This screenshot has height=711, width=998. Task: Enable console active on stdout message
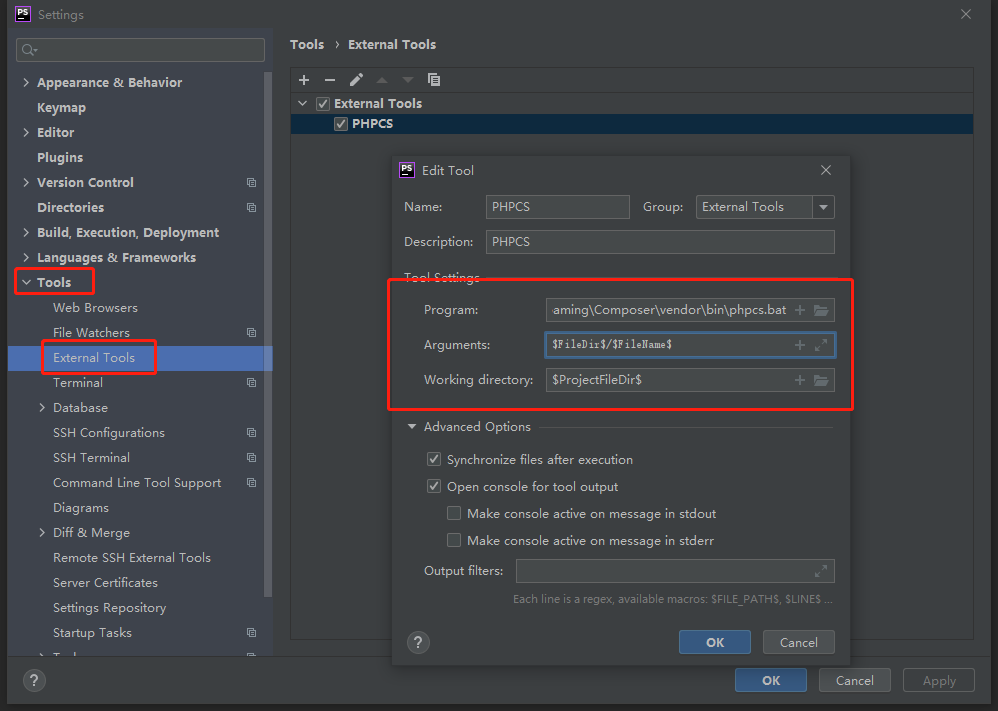pyautogui.click(x=454, y=513)
